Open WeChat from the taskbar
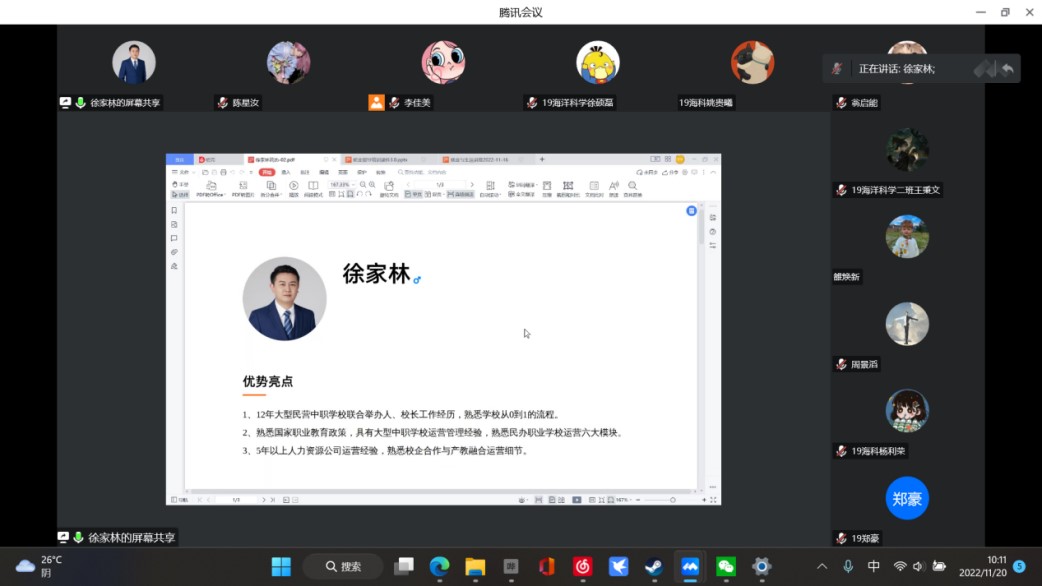The width and height of the screenshot is (1042, 586). pyautogui.click(x=726, y=566)
